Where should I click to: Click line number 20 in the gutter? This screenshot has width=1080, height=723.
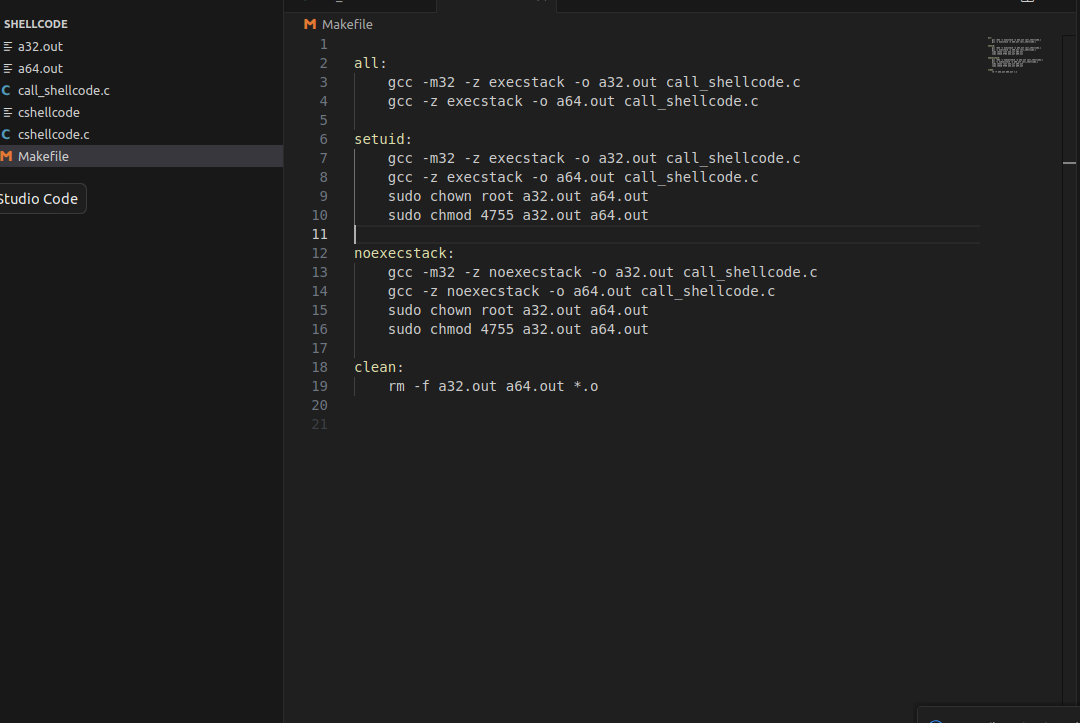pyautogui.click(x=320, y=406)
